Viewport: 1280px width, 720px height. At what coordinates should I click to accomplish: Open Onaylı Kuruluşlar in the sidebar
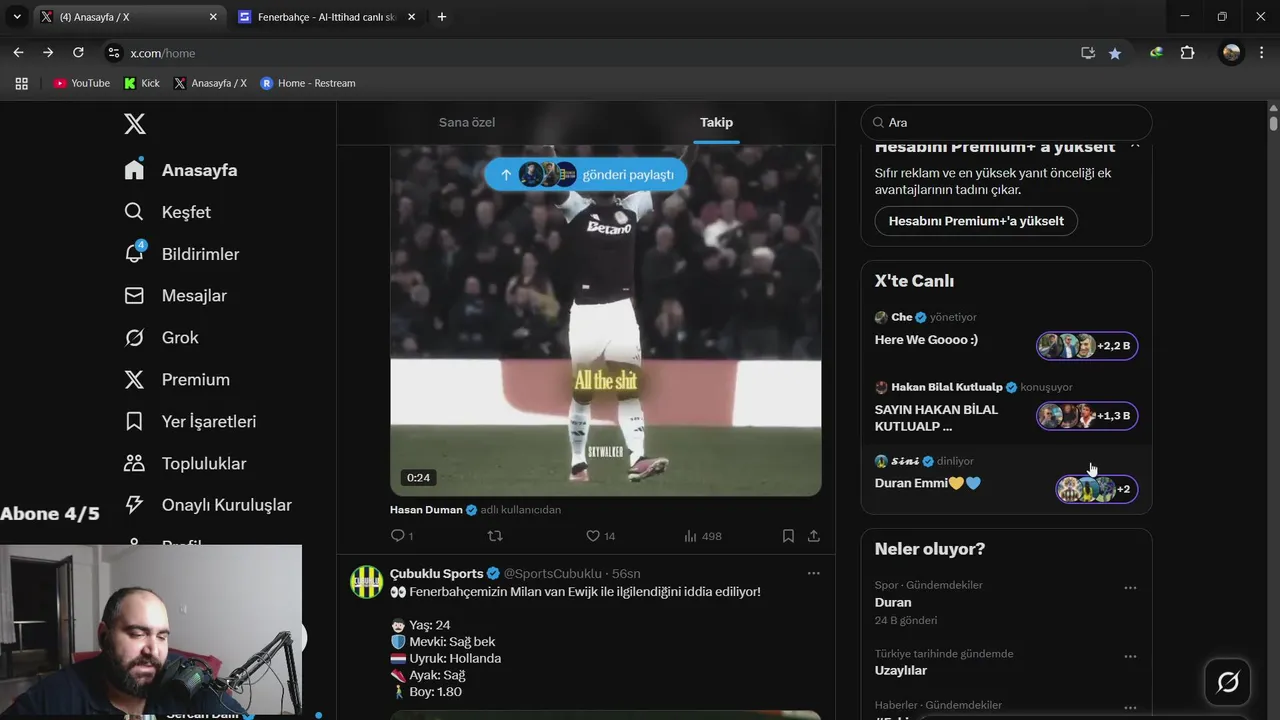click(207, 505)
